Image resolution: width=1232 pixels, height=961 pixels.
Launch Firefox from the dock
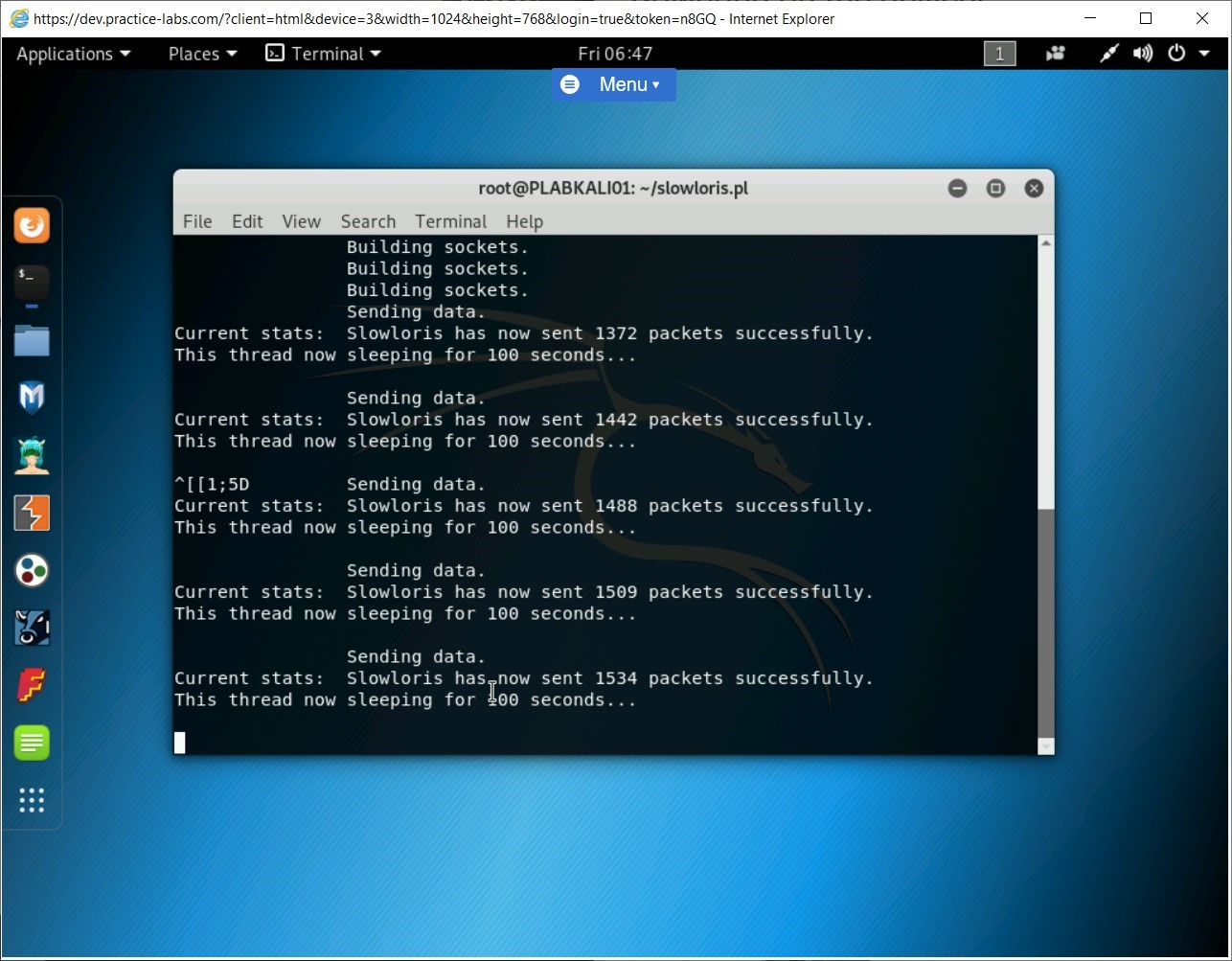(x=32, y=225)
